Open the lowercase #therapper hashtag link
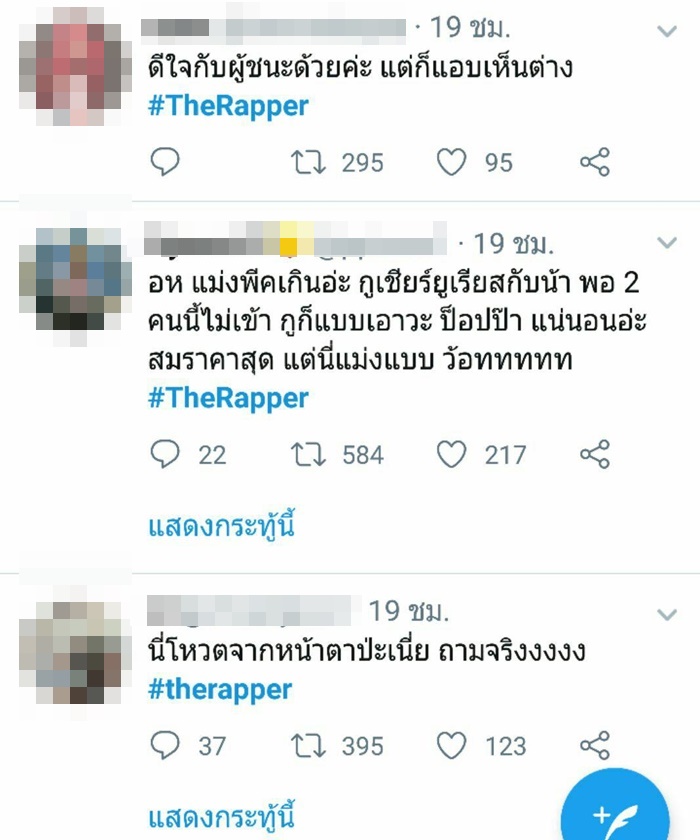This screenshot has width=700, height=840. coord(220,689)
